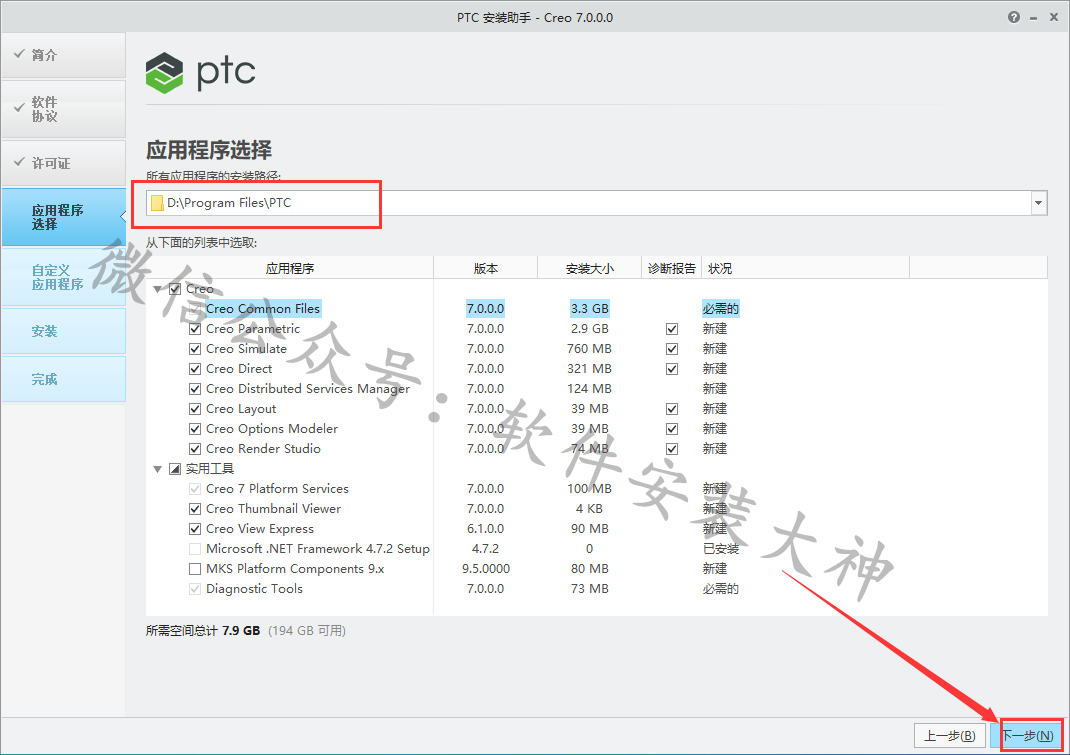Click the 状况 column header
1070x755 pixels.
805,268
